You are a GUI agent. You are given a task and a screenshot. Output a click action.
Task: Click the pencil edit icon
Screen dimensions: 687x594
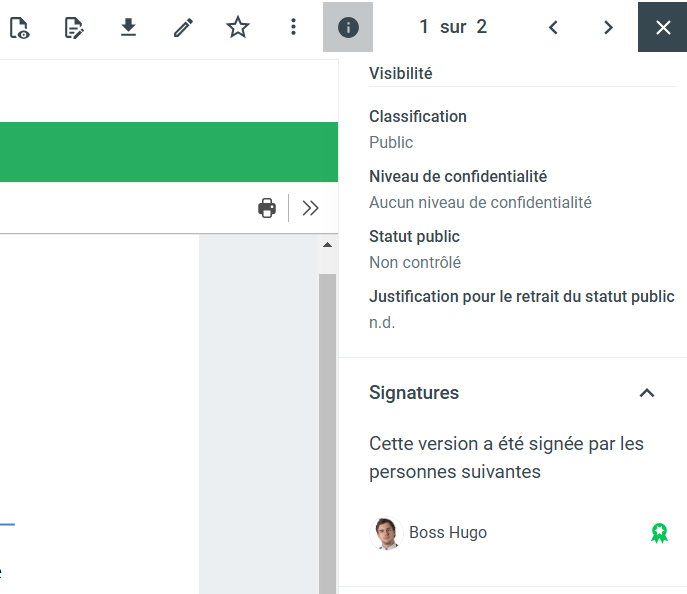click(x=183, y=28)
